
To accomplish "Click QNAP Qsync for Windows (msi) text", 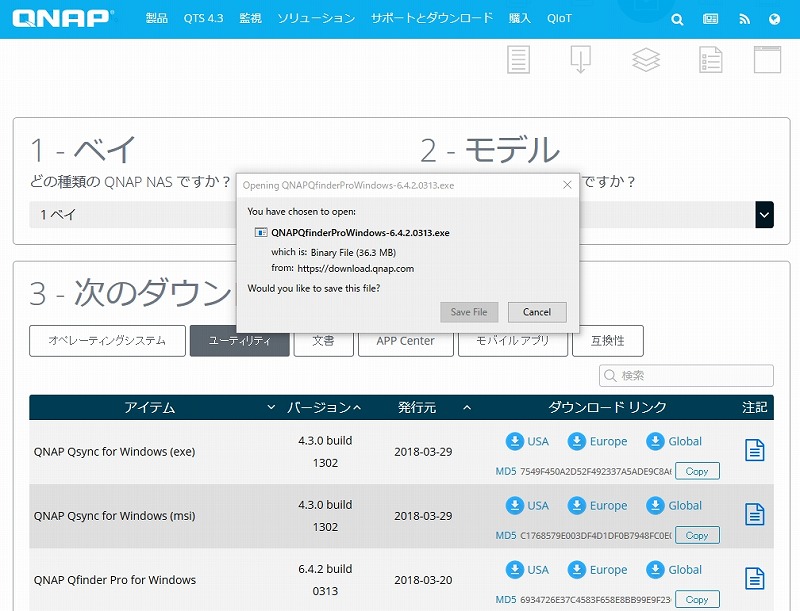I will pyautogui.click(x=114, y=516).
